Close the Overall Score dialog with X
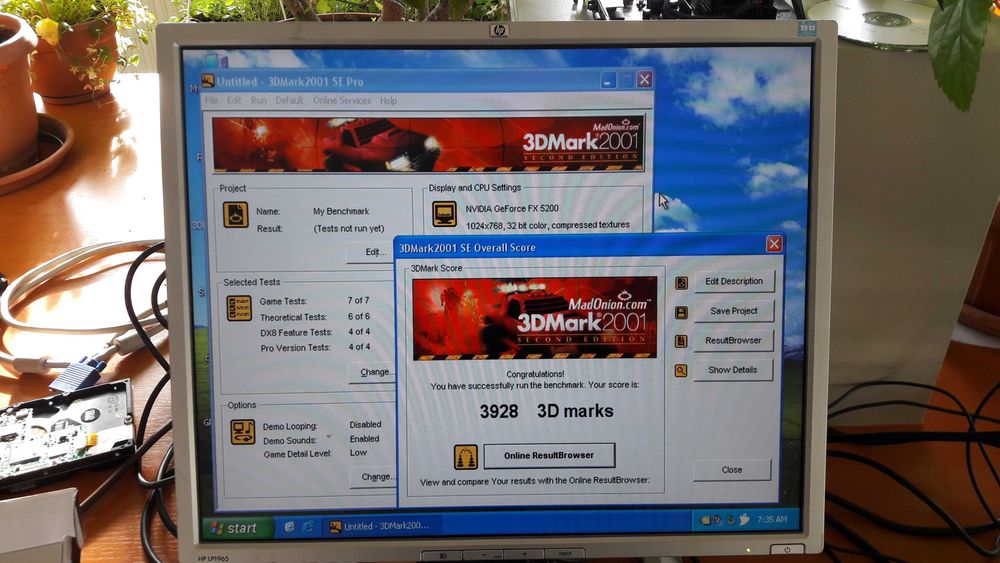The width and height of the screenshot is (1000, 563). 774,244
